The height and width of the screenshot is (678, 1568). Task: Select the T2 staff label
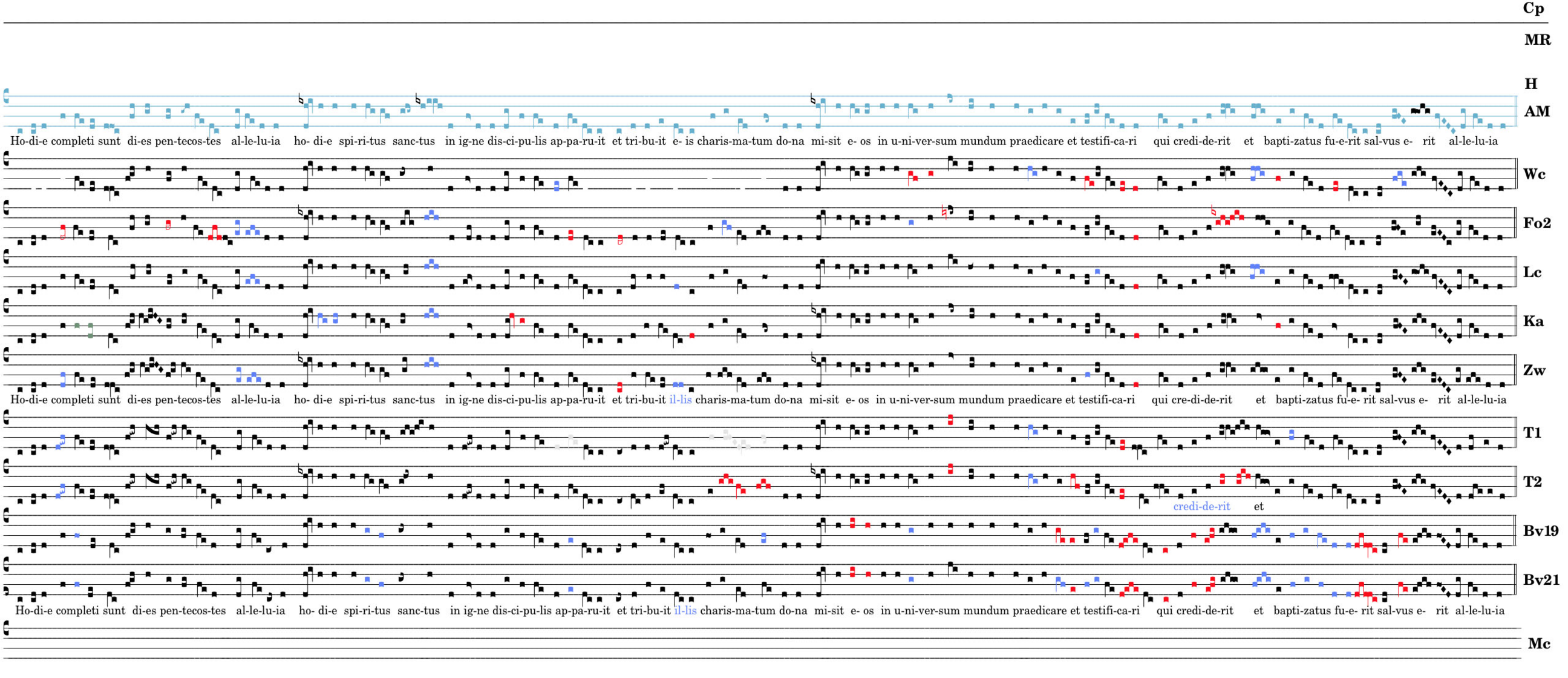point(1533,482)
